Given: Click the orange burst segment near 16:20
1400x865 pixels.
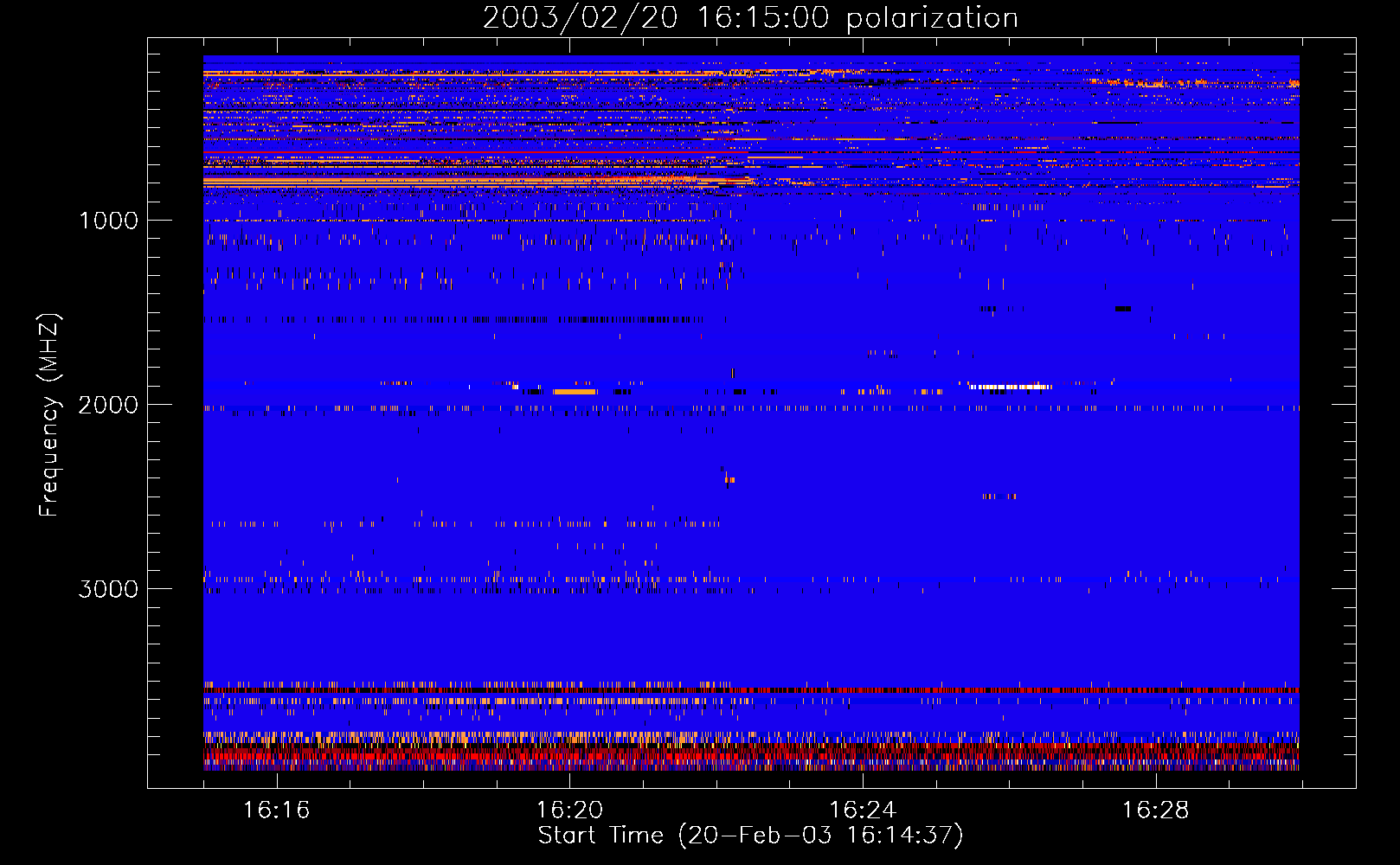Looking at the screenshot, I should [x=575, y=392].
